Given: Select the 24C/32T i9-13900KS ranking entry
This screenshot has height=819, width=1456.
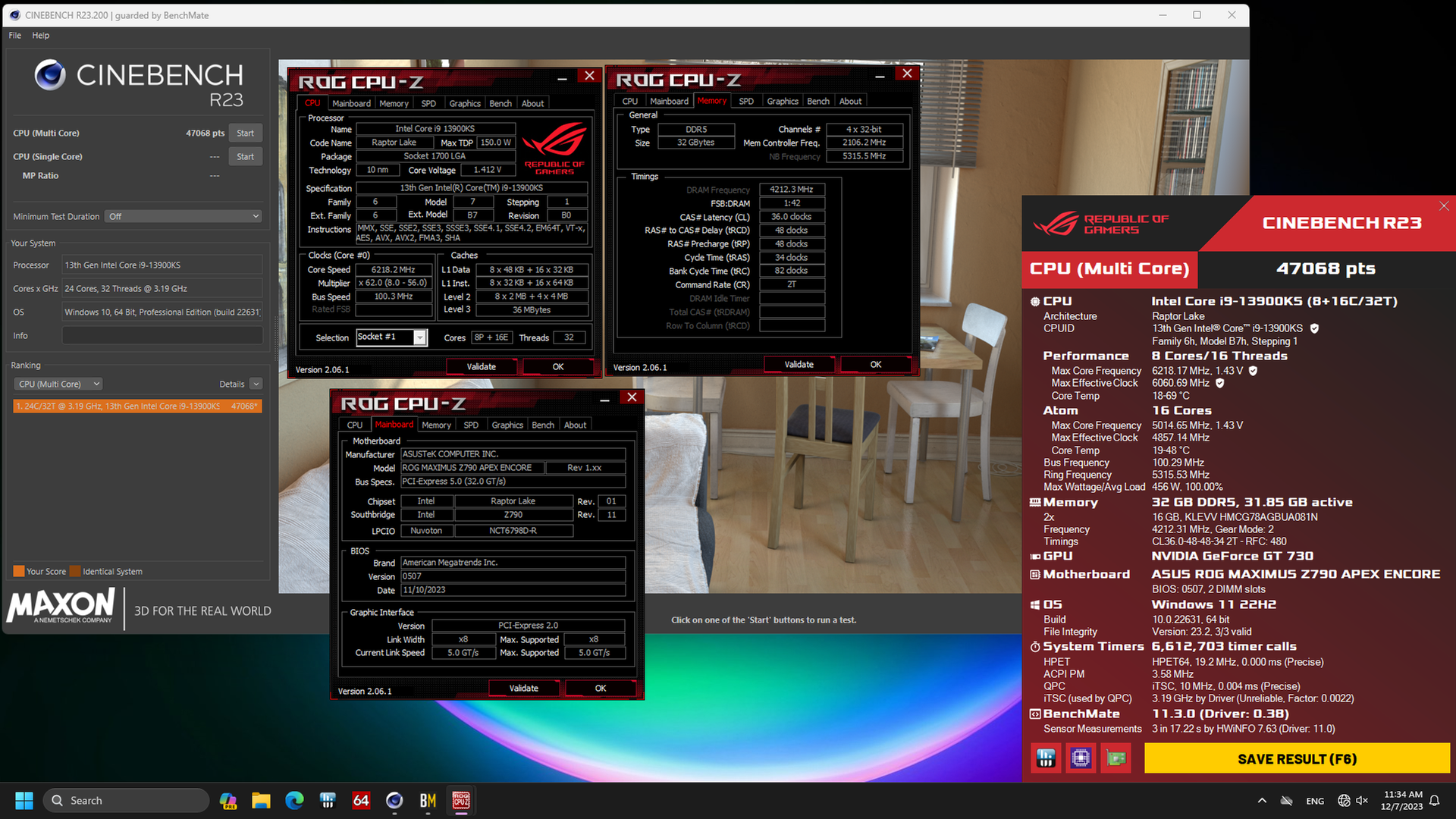Looking at the screenshot, I should [137, 406].
